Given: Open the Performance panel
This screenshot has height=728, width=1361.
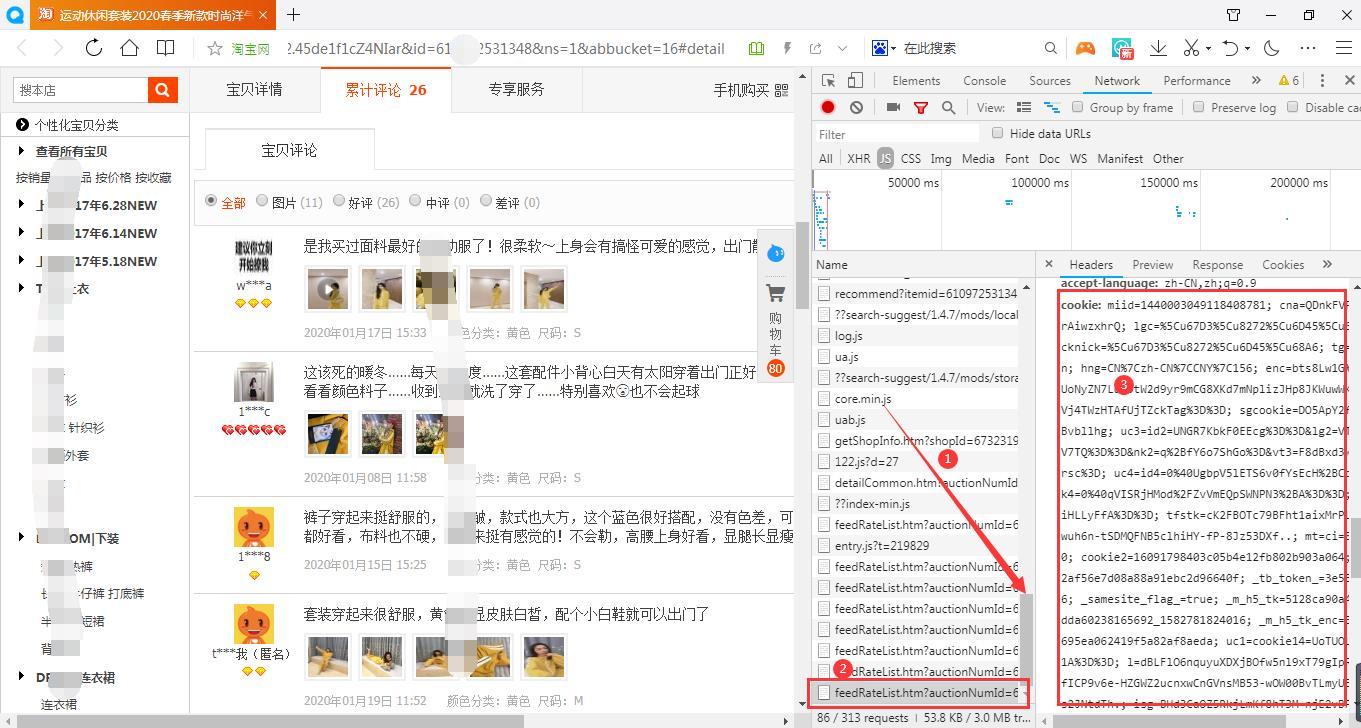Looking at the screenshot, I should click(1197, 81).
